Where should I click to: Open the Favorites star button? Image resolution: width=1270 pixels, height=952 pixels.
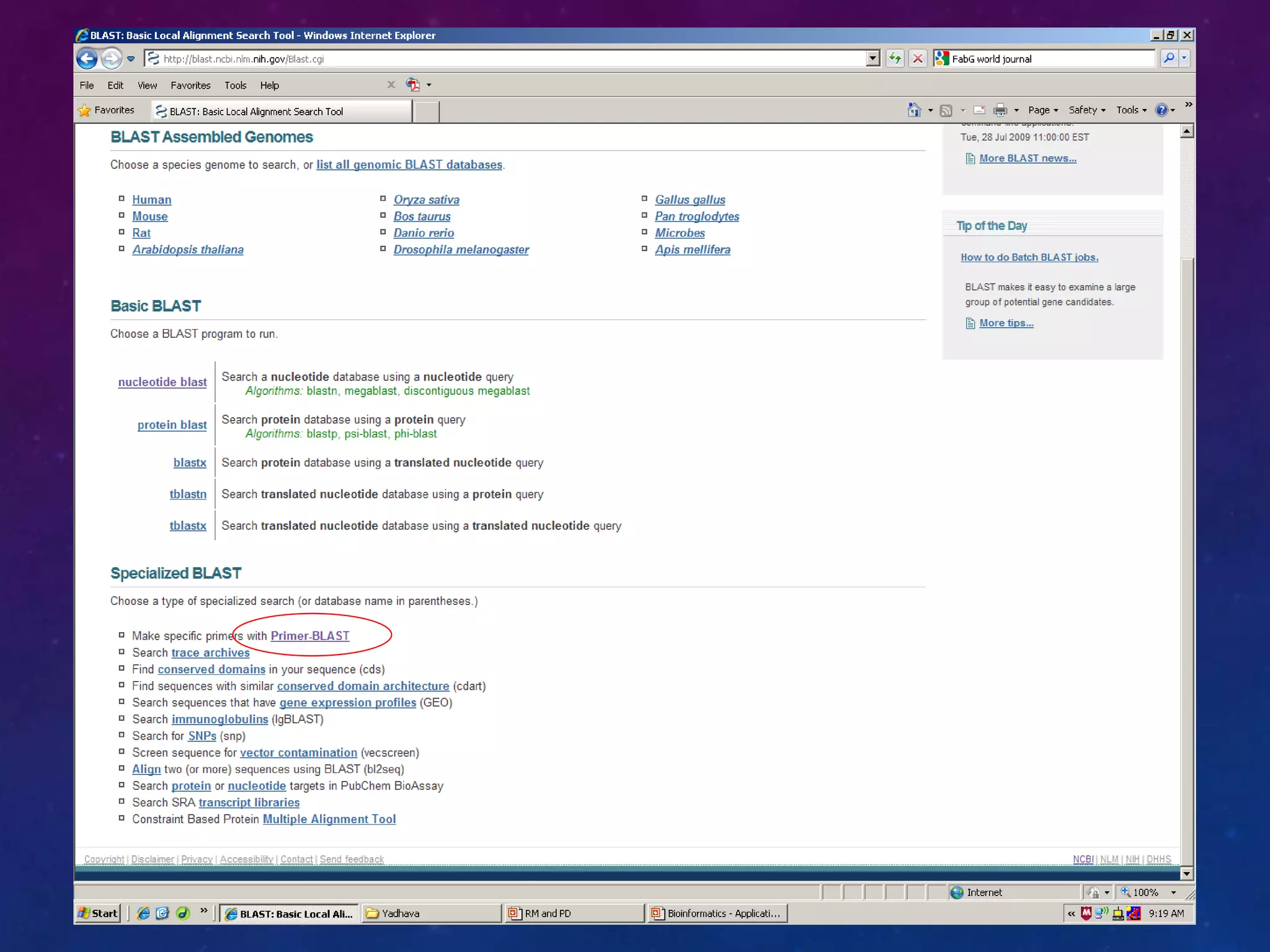(x=107, y=110)
